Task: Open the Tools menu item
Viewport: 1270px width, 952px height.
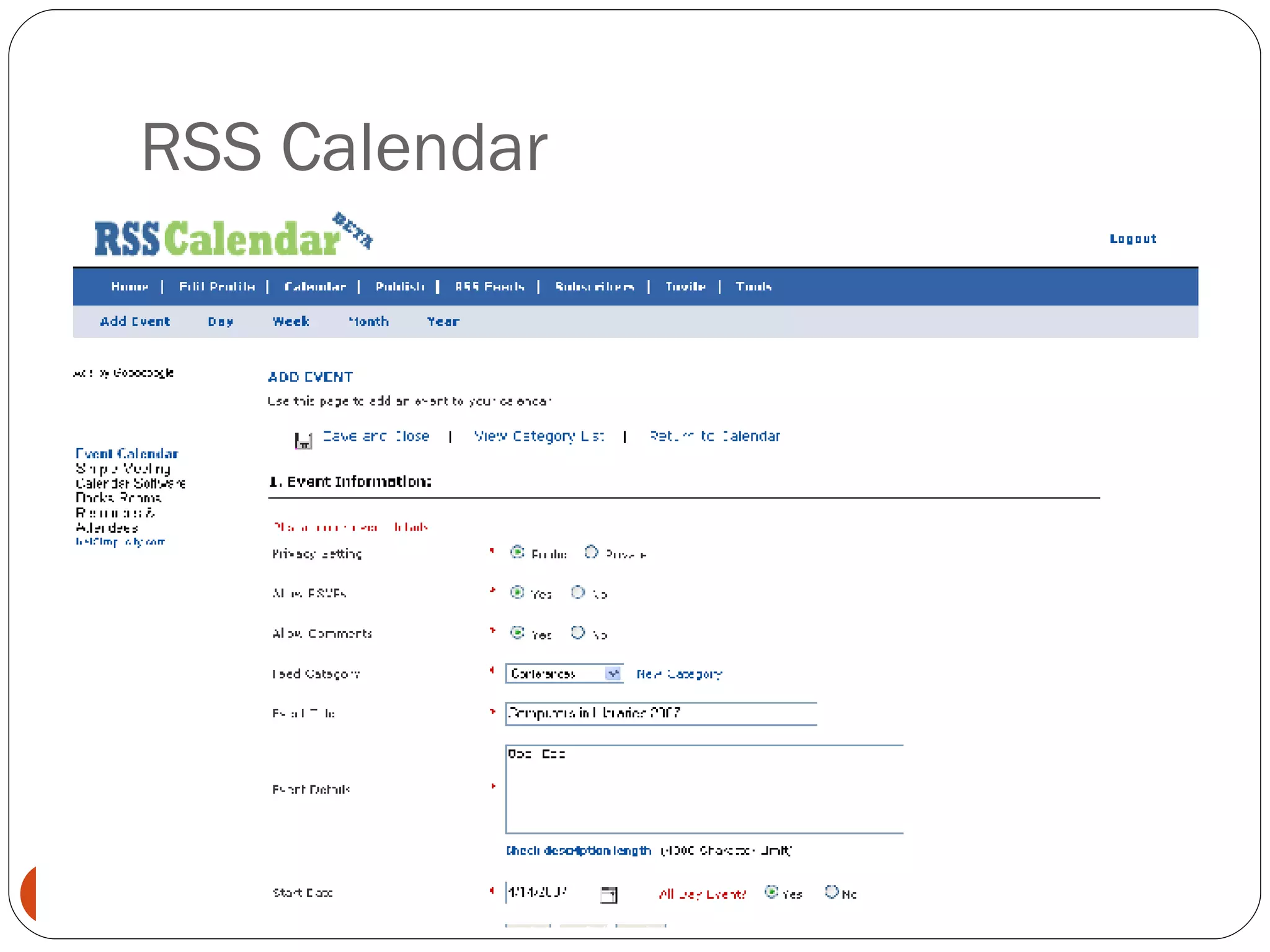Action: point(753,286)
